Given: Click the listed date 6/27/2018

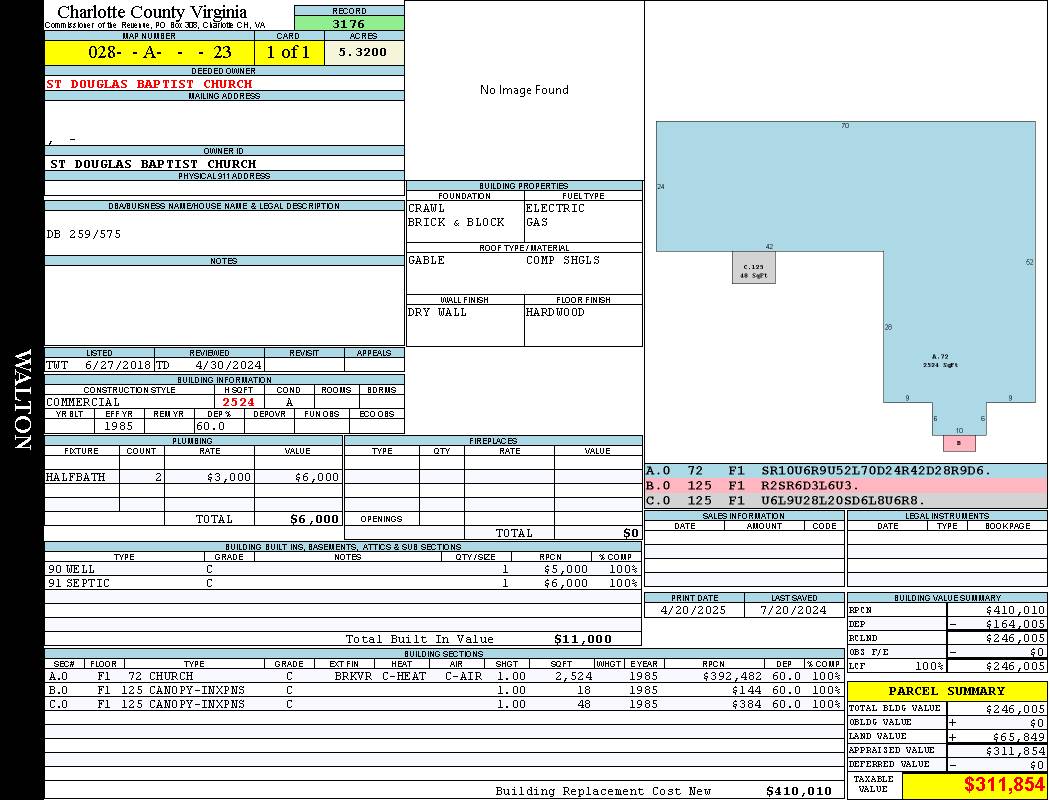Looking at the screenshot, I should click(x=118, y=366).
